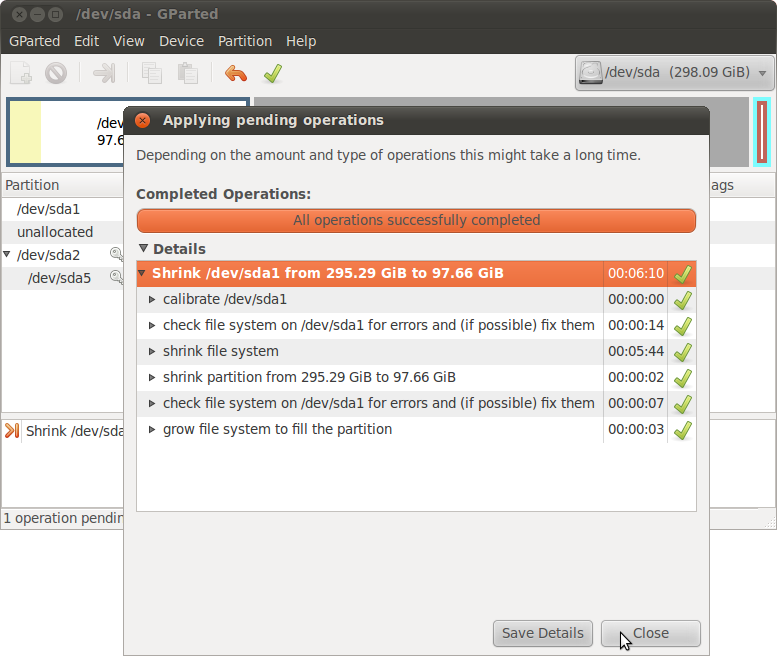The image size is (777, 656).
Task: Click the Paste partition toolbar icon
Action: point(188,74)
